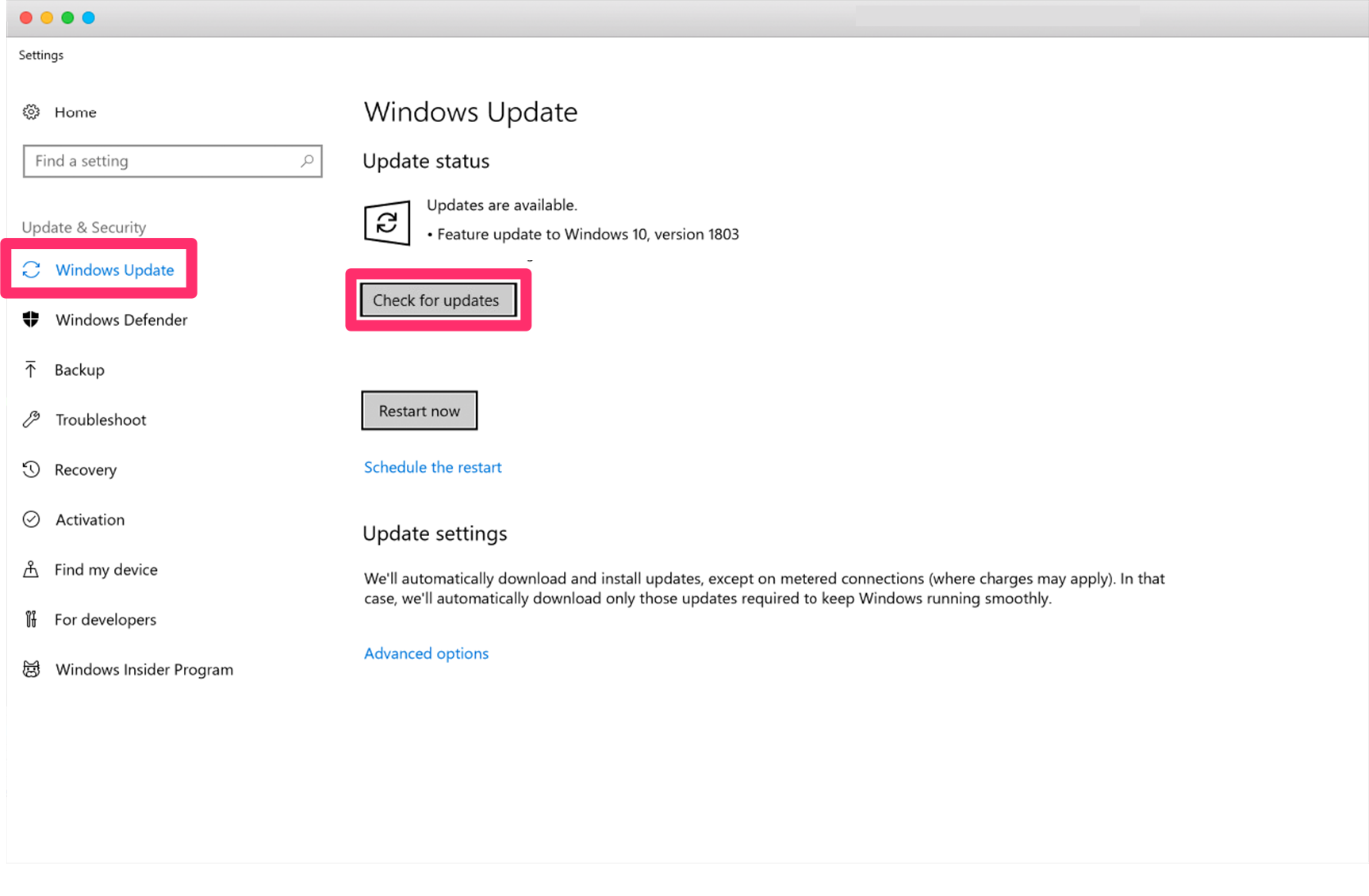Click the yellow minimize window button
Image resolution: width=1369 pixels, height=896 pixels.
point(47,17)
